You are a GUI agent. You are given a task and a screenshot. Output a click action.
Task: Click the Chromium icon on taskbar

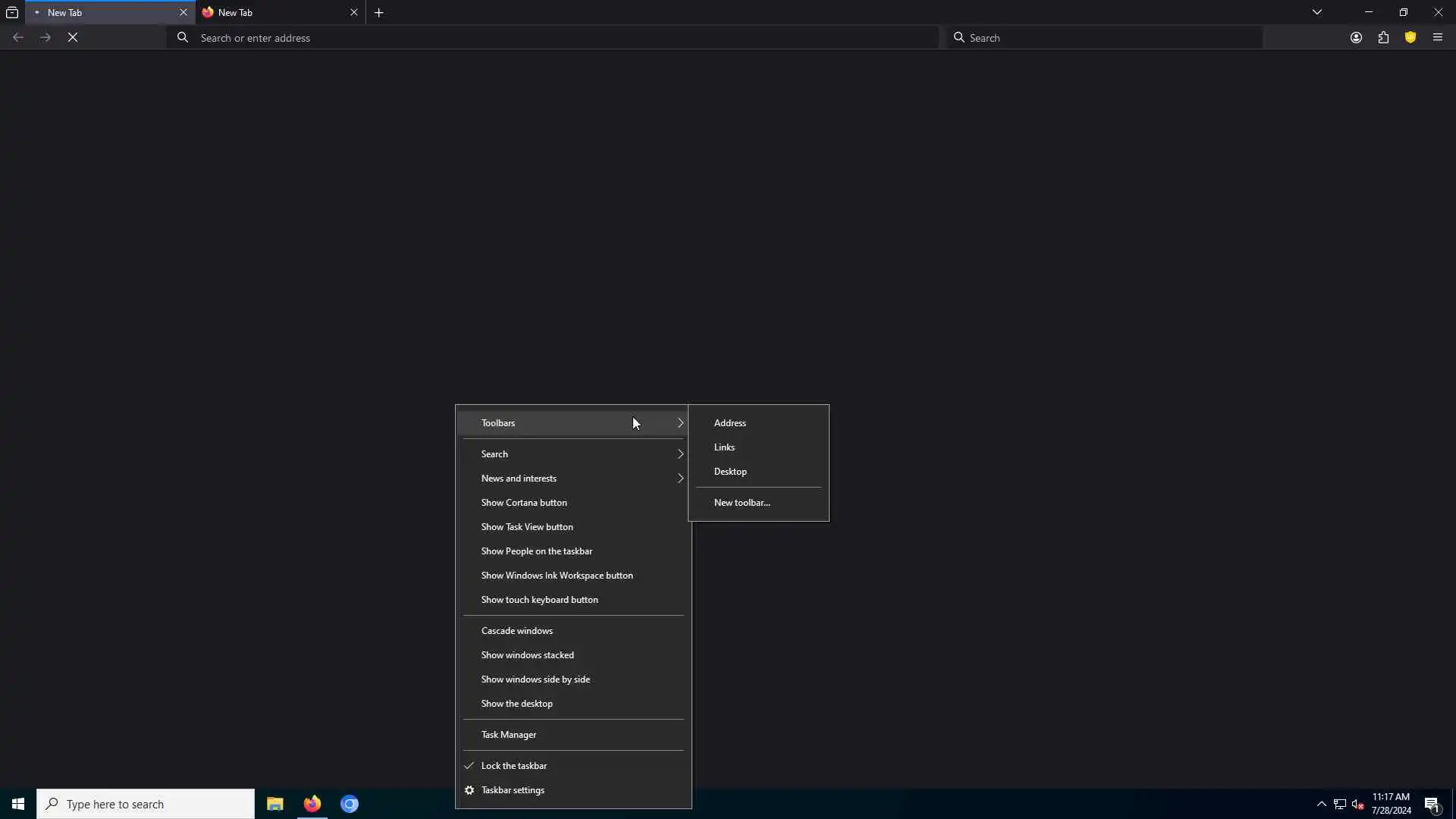point(349,804)
